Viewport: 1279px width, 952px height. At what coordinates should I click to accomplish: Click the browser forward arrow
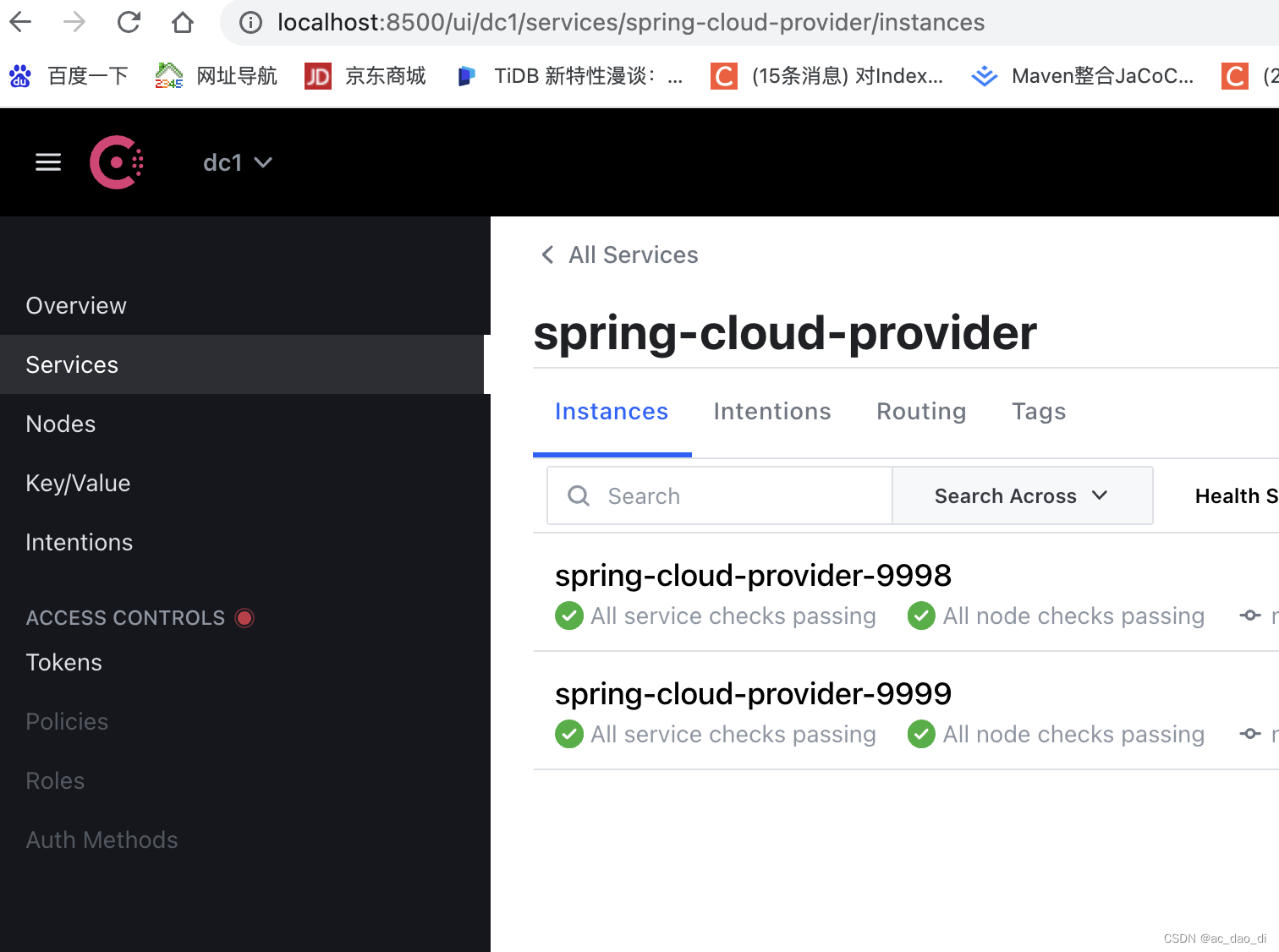click(x=74, y=22)
